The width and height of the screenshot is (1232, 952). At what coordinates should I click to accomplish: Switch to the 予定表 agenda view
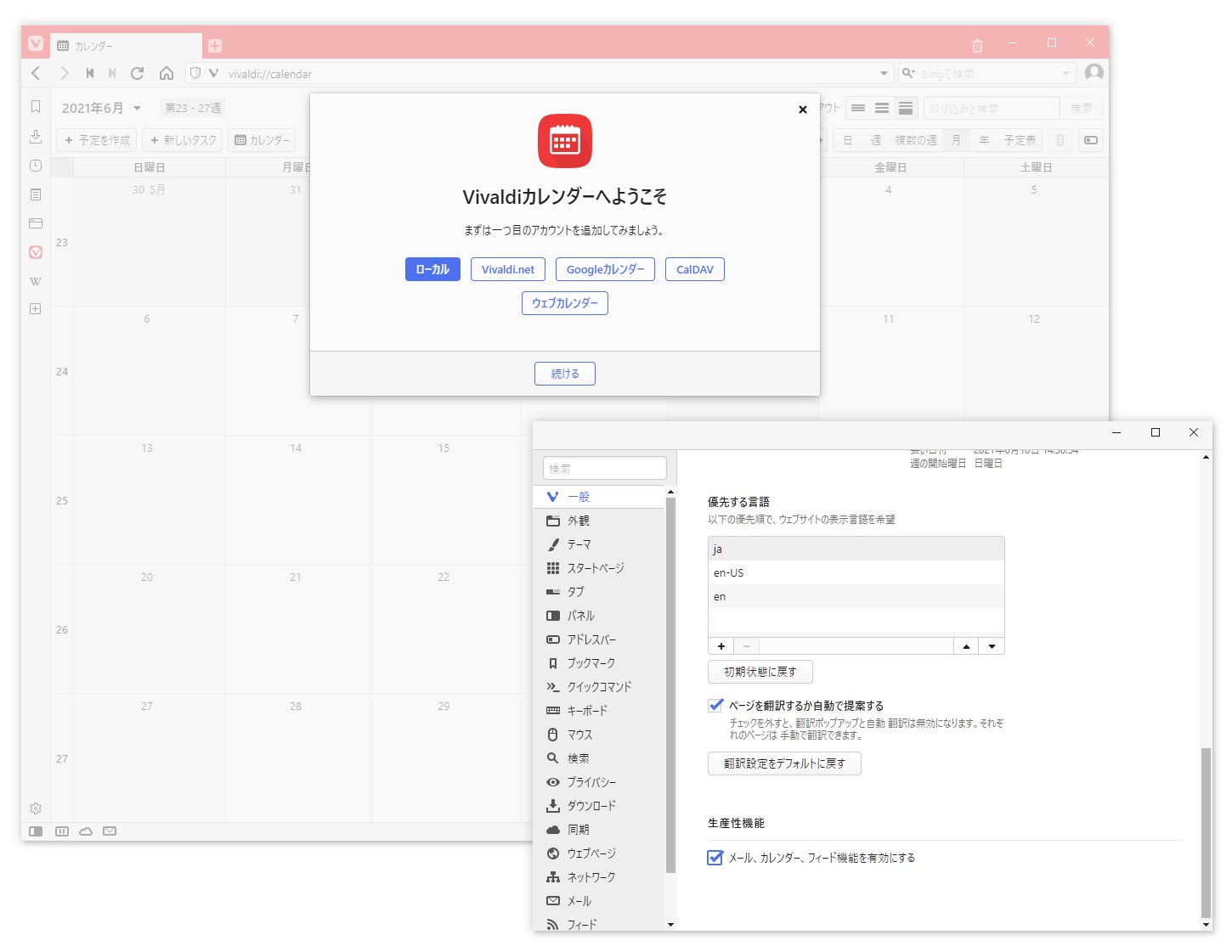pyautogui.click(x=1020, y=140)
